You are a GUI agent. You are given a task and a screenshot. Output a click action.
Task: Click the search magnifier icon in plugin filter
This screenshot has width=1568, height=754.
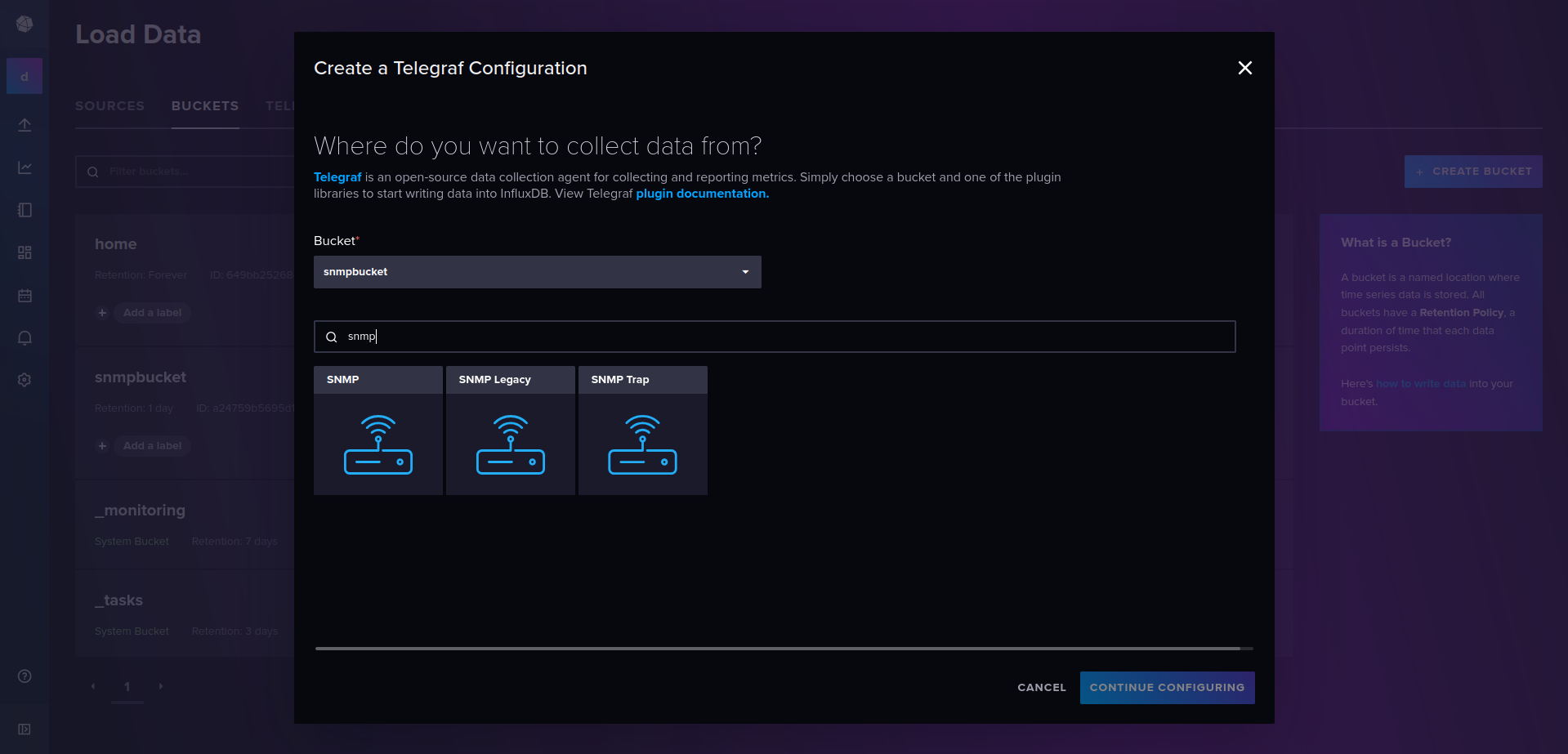pos(332,337)
